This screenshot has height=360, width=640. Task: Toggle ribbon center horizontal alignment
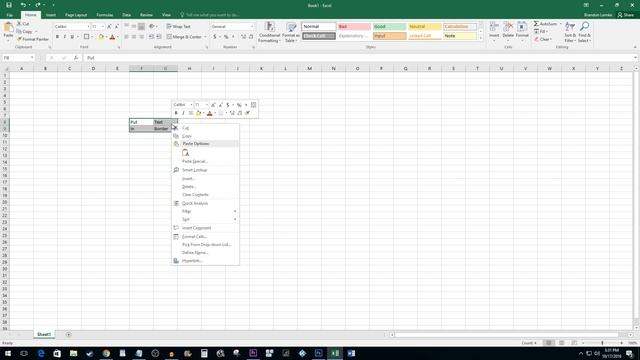click(134, 37)
